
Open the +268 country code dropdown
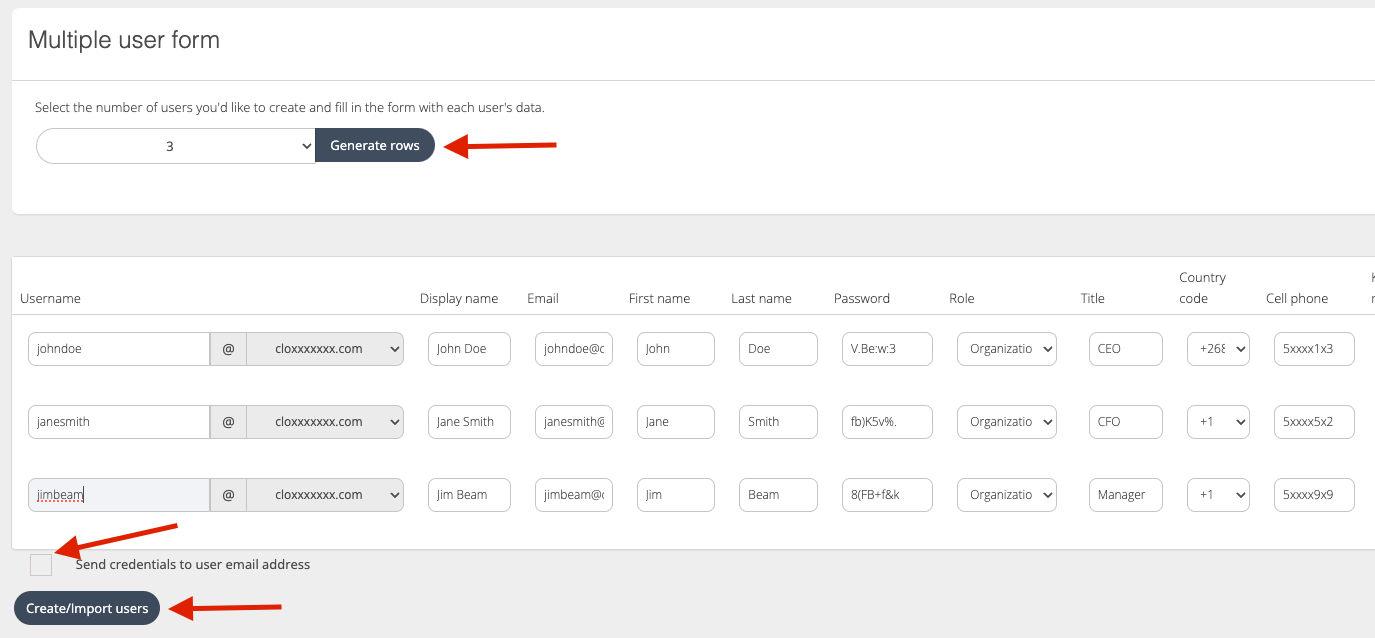pyautogui.click(x=1218, y=349)
